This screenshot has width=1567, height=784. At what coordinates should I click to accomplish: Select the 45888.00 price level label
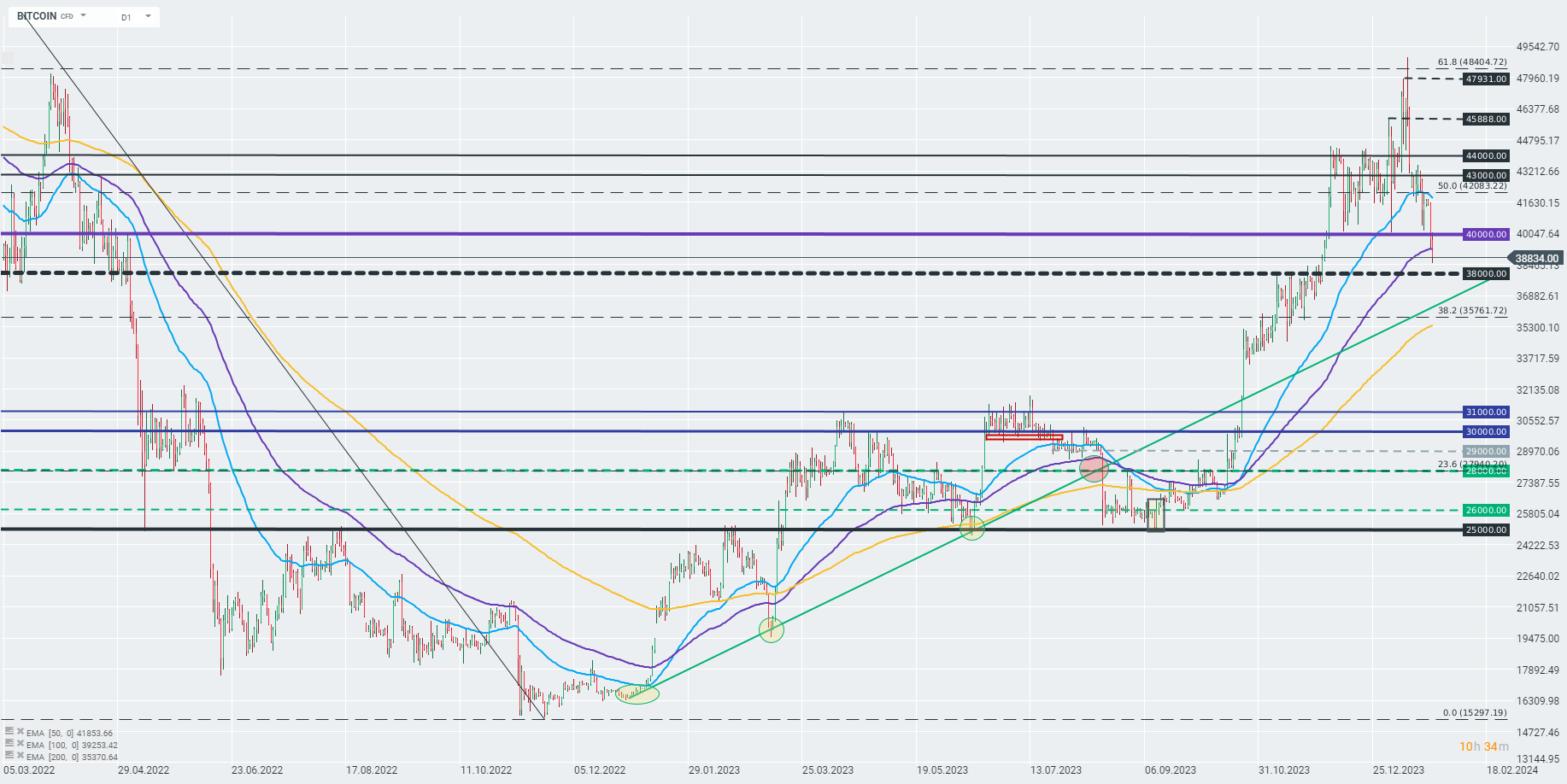pyautogui.click(x=1487, y=119)
